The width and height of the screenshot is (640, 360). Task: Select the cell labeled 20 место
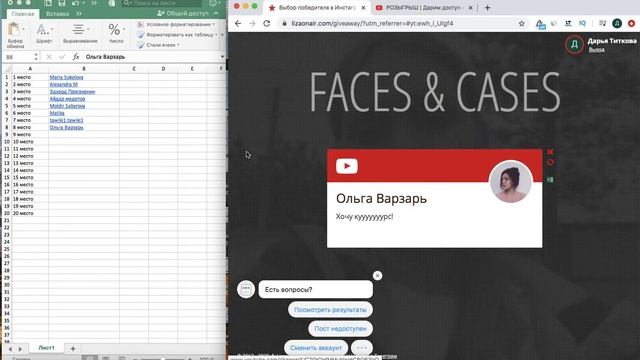point(30,213)
